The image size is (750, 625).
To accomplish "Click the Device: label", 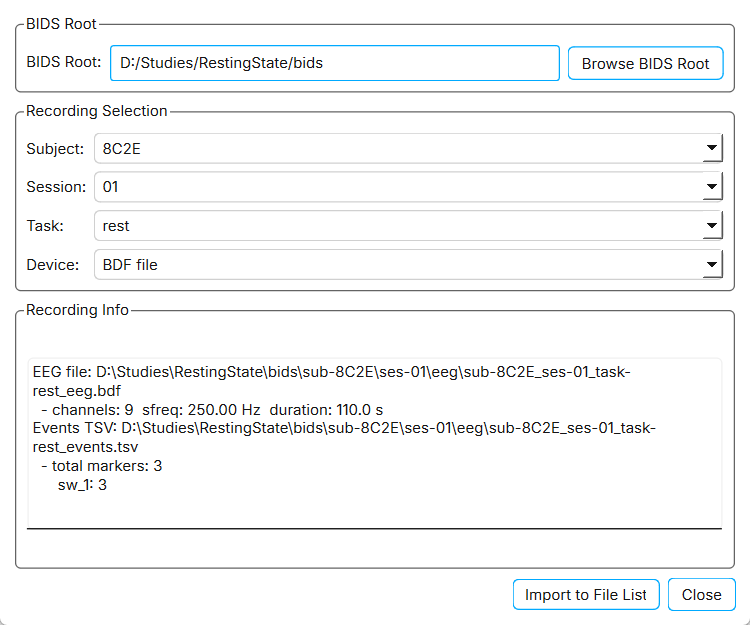I will pyautogui.click(x=53, y=264).
